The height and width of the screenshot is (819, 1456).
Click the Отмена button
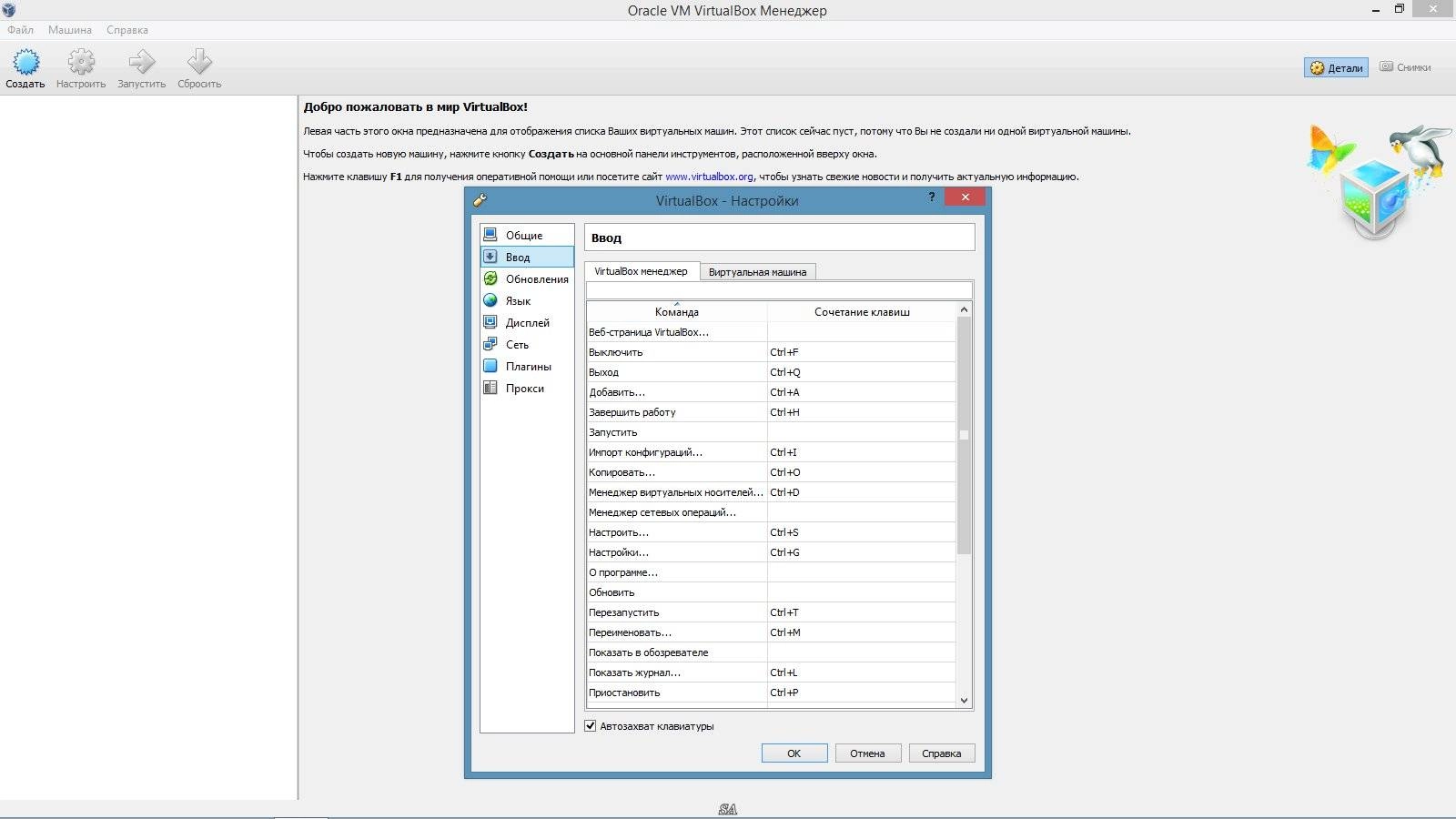(868, 753)
